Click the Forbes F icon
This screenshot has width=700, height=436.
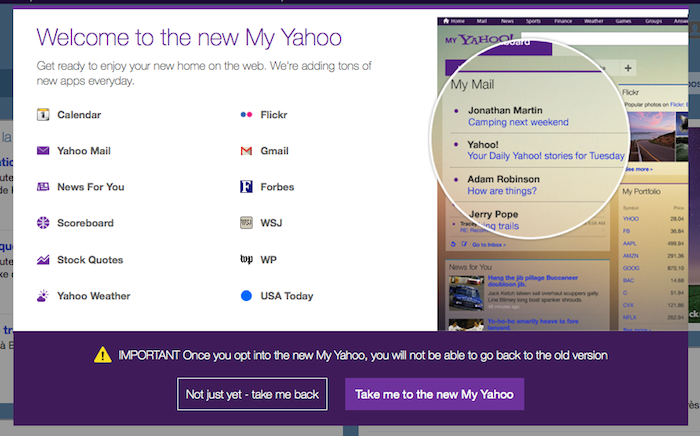tap(246, 187)
